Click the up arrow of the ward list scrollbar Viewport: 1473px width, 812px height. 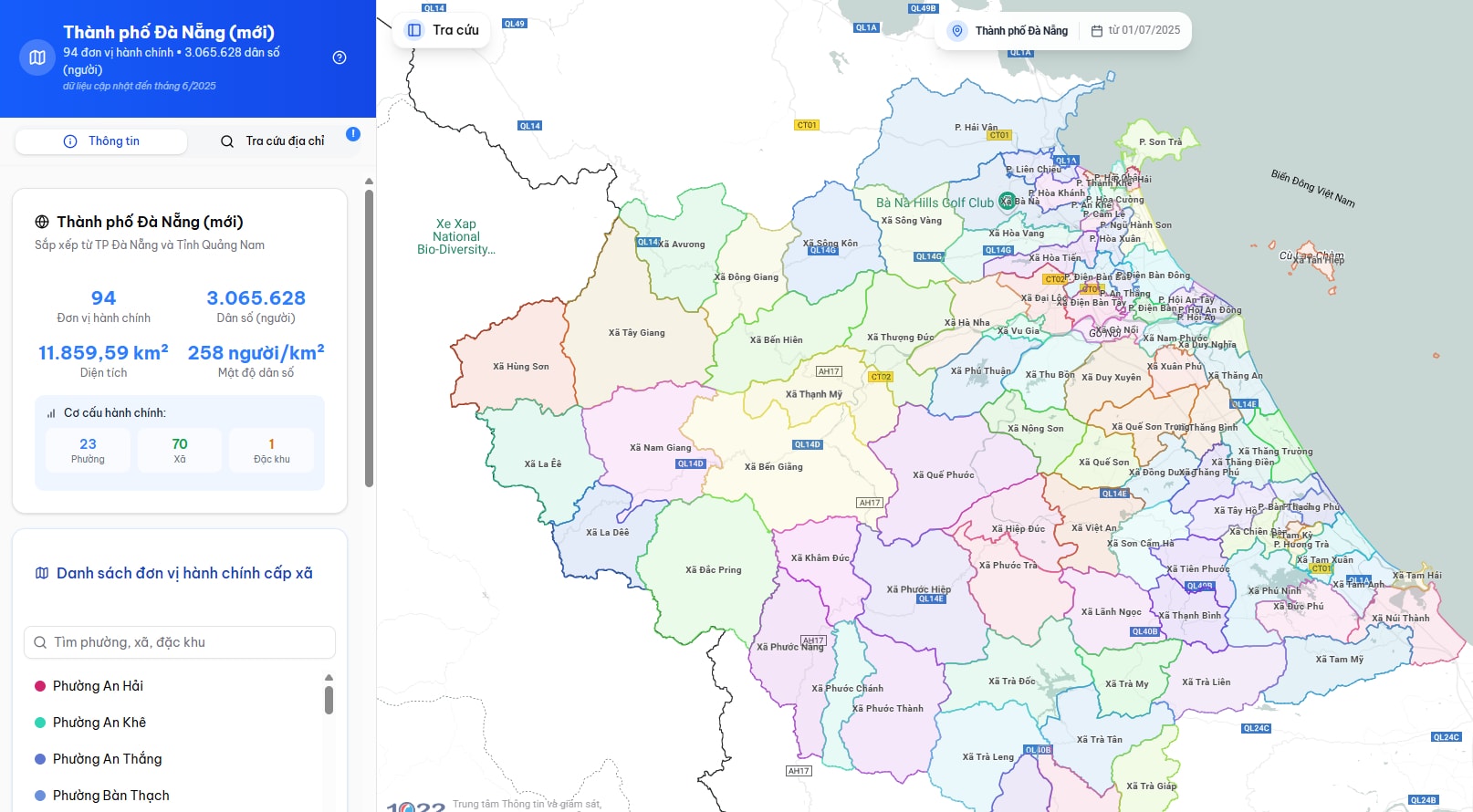329,678
